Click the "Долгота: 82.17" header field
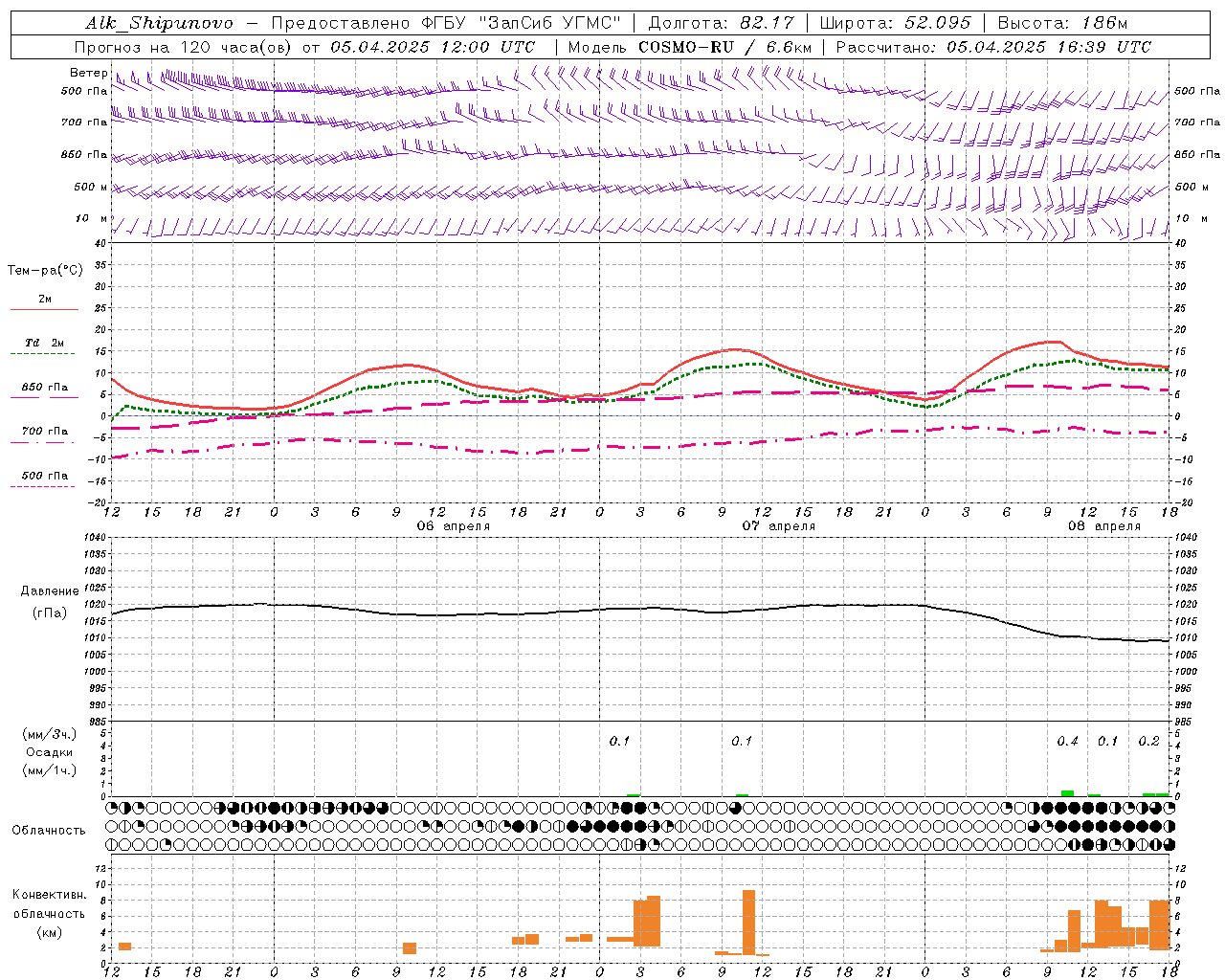The image size is (1225, 980). tap(722, 23)
